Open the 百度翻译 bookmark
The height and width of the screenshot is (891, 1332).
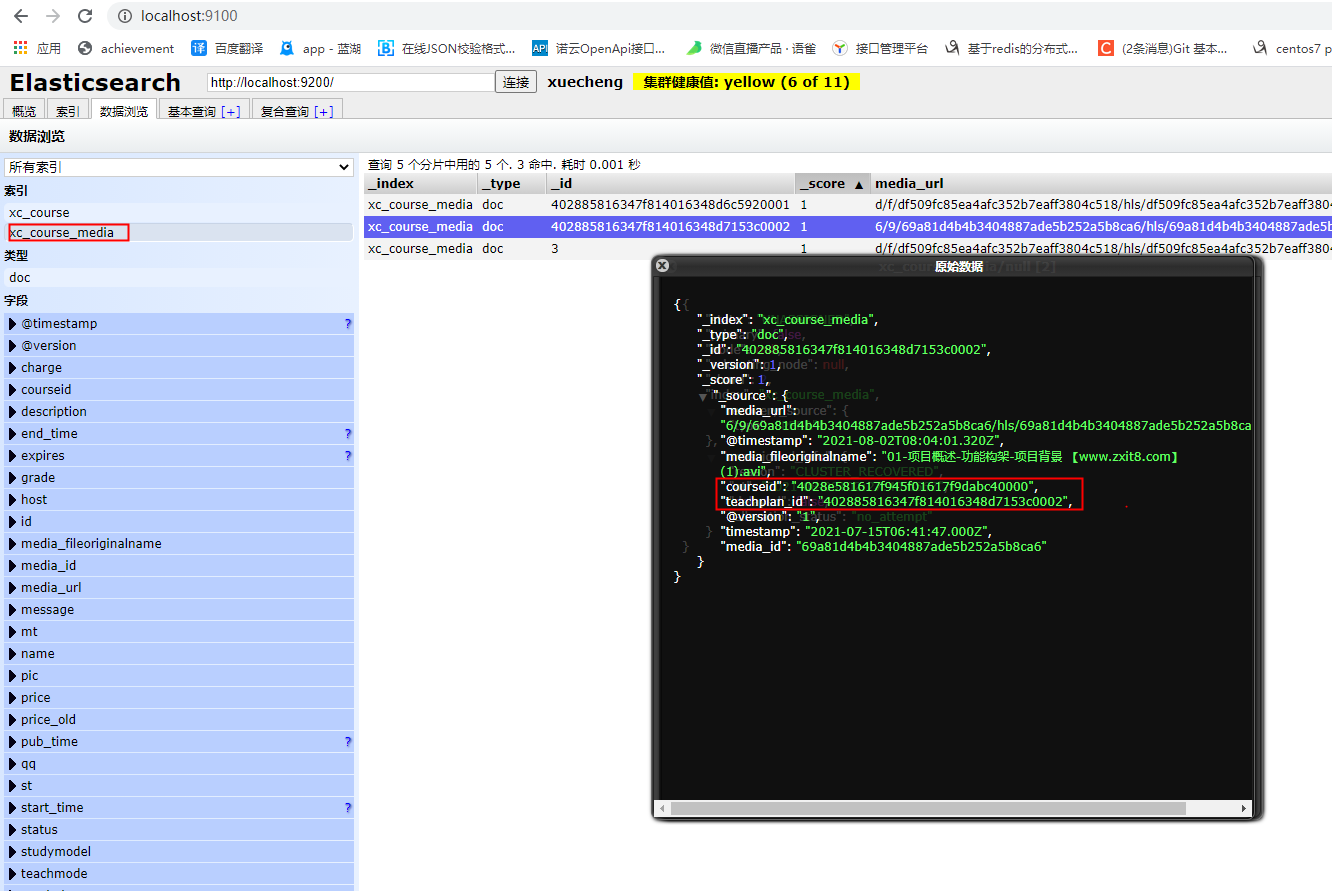(228, 48)
